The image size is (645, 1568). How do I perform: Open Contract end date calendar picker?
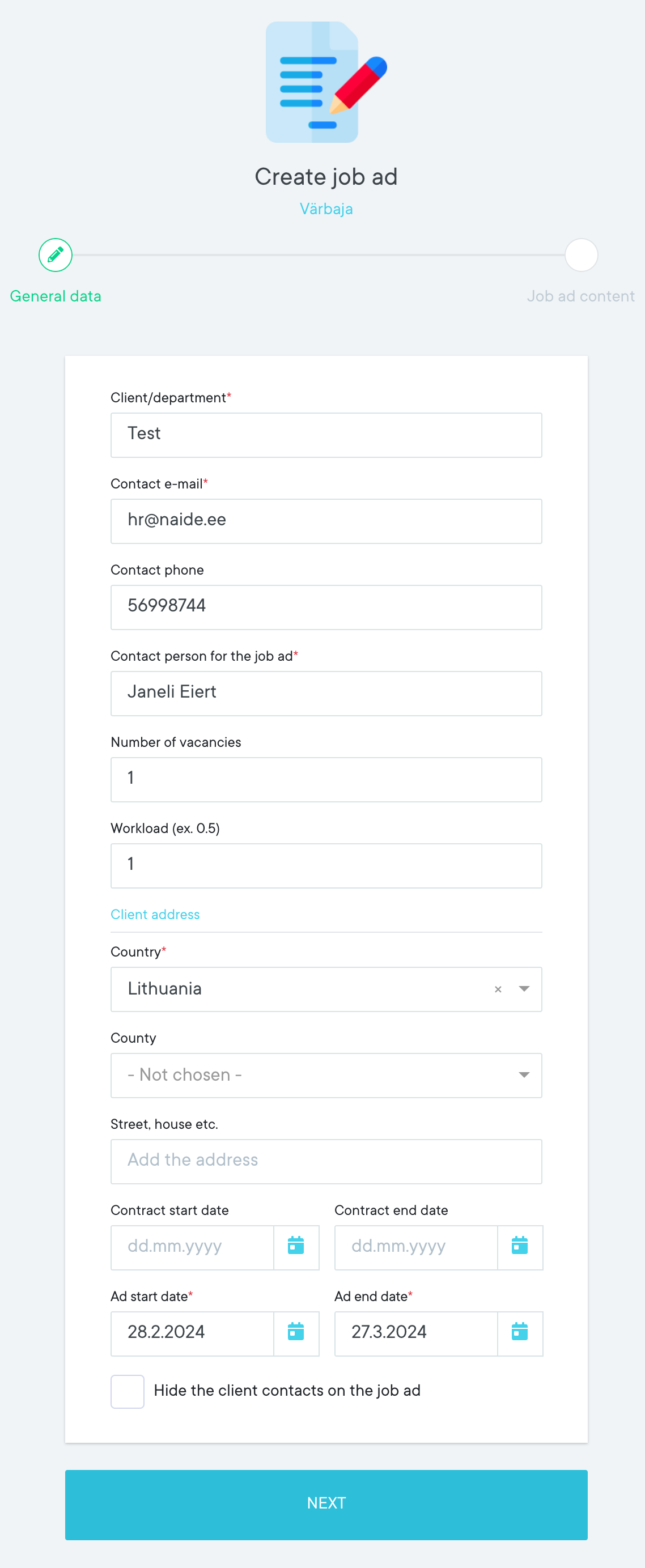coord(520,1247)
